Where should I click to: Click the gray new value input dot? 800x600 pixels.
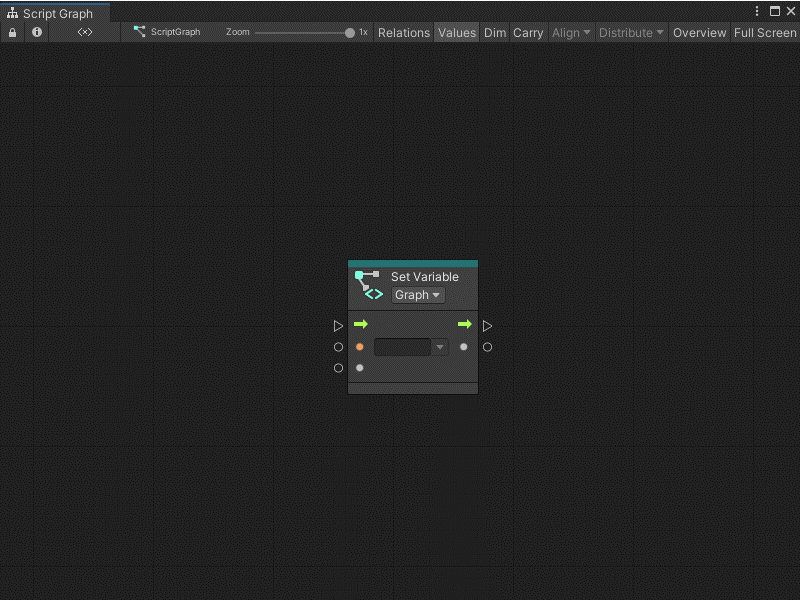tap(360, 368)
